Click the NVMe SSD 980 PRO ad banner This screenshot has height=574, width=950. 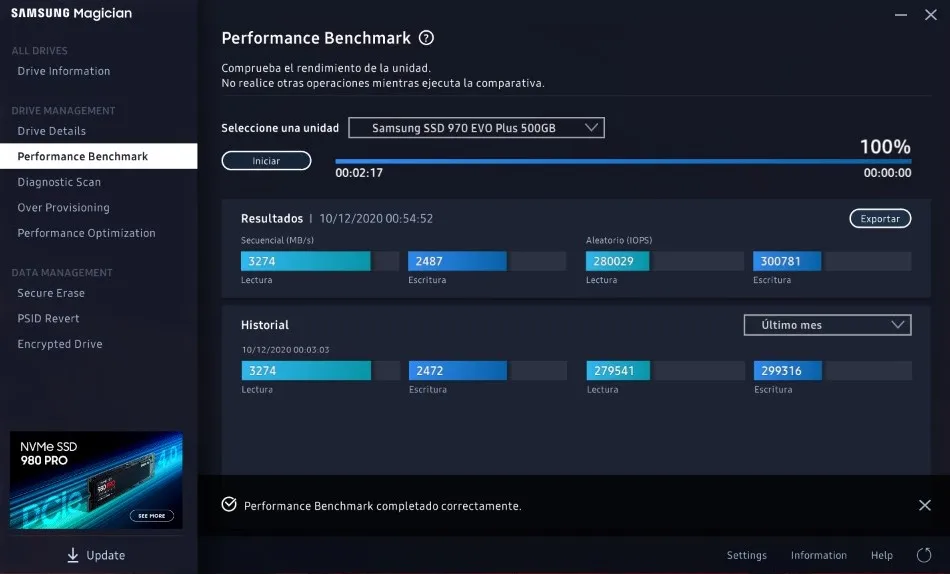coord(96,480)
